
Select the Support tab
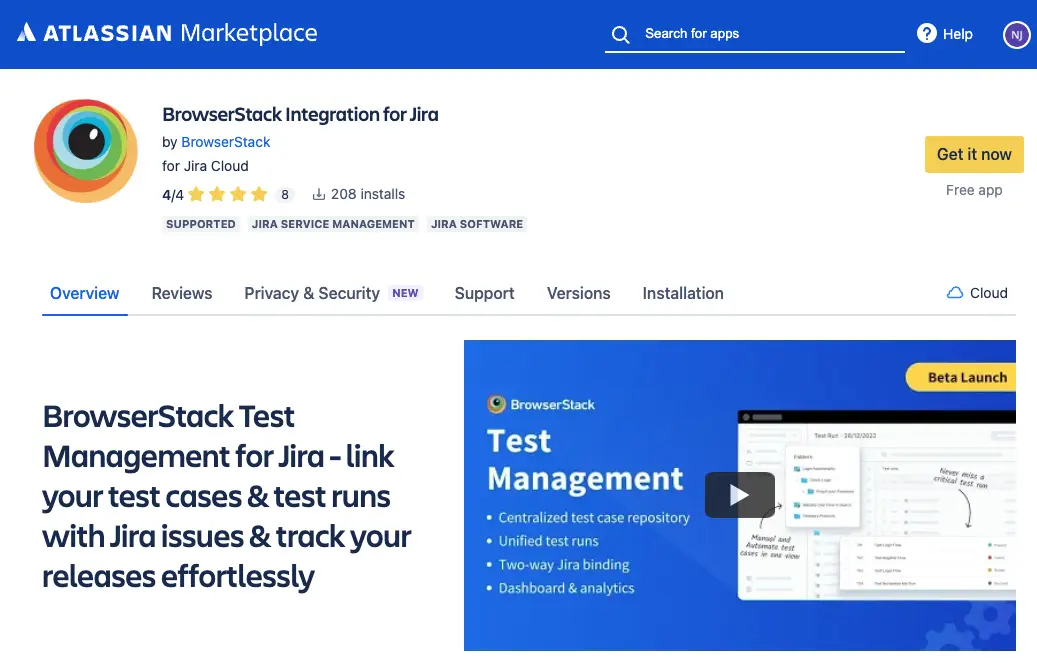tap(484, 293)
